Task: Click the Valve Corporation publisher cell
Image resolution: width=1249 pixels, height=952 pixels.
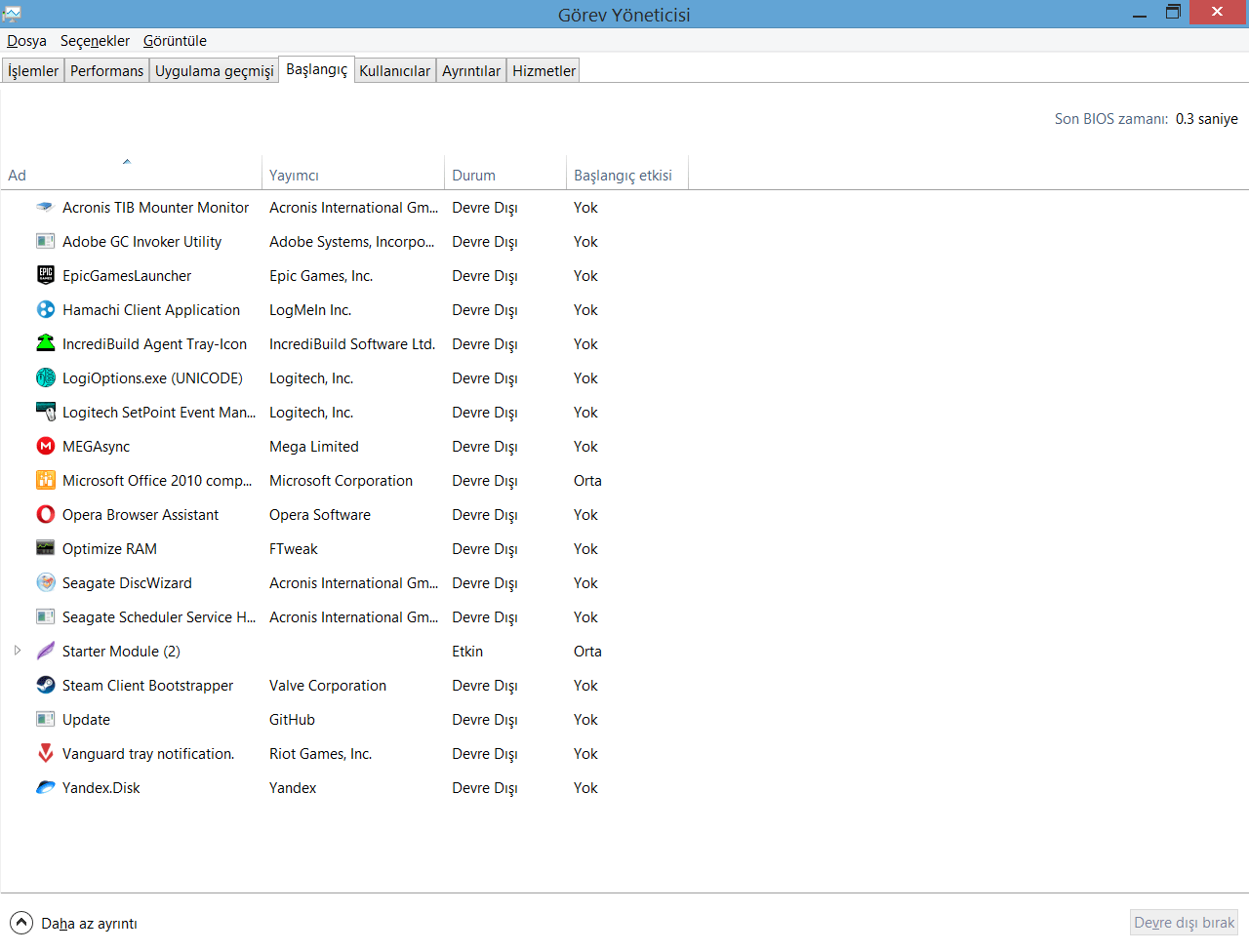Action: (328, 686)
